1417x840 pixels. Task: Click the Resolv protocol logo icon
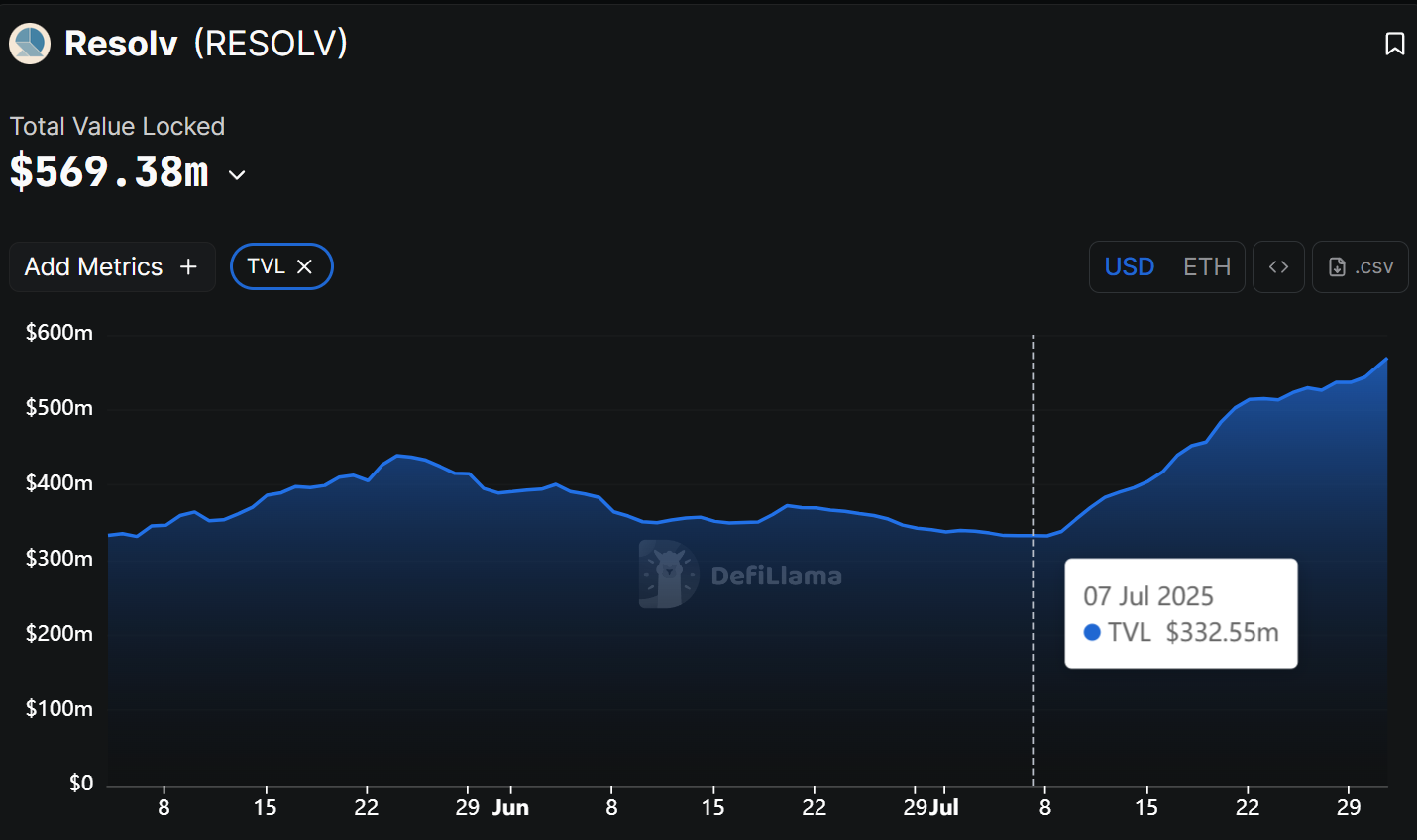tap(30, 44)
